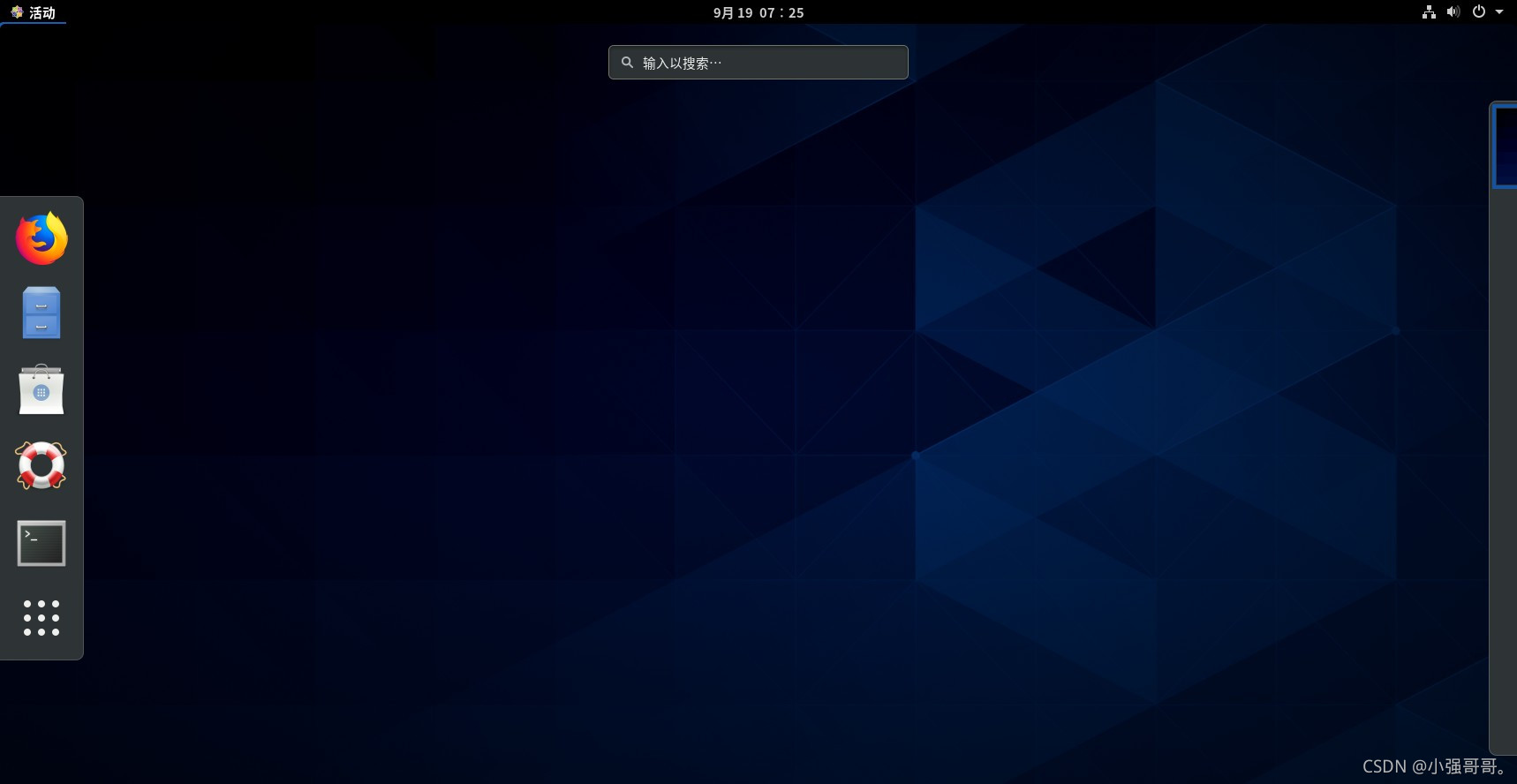
Task: Open the Help lifebuoy icon
Action: 42,465
